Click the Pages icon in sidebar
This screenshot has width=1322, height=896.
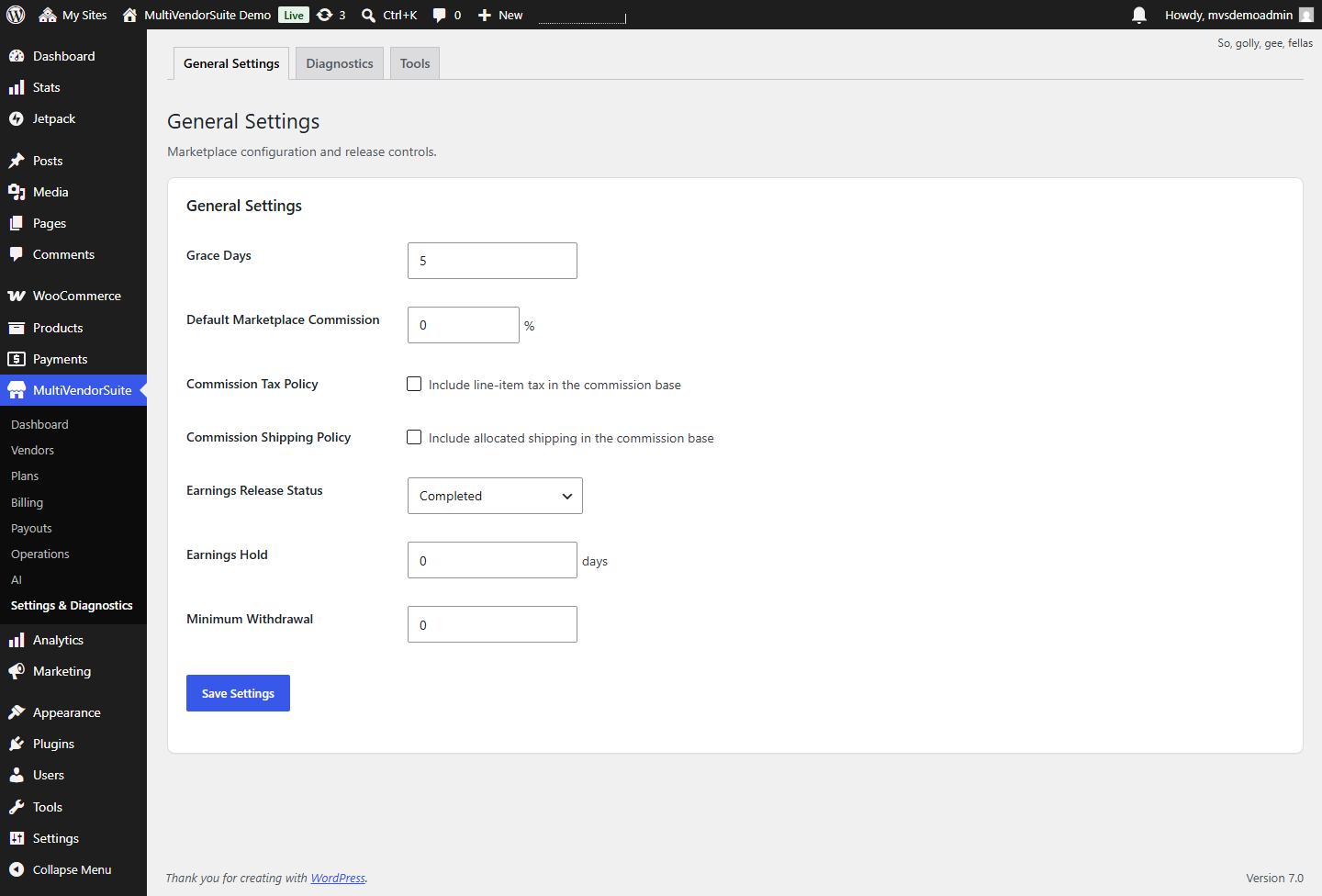pos(17,223)
